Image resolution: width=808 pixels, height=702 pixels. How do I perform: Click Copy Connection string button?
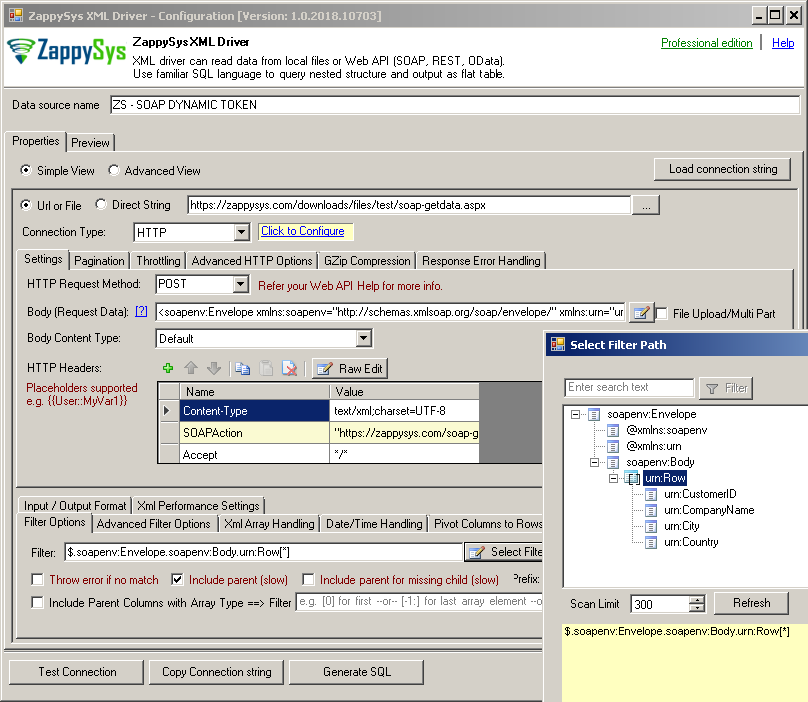(216, 672)
